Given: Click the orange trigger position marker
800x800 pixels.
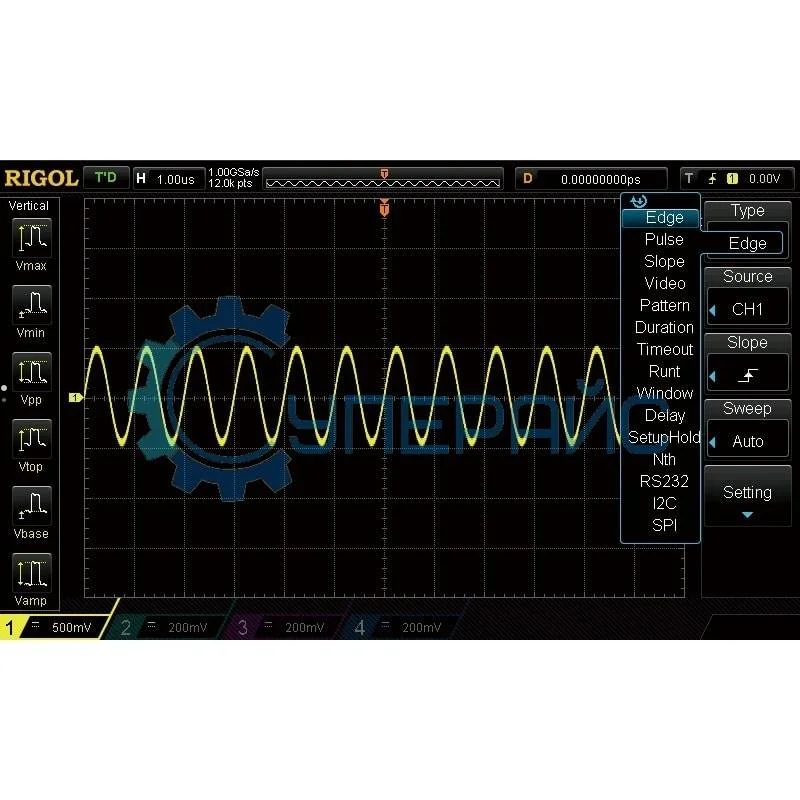Looking at the screenshot, I should coord(384,209).
